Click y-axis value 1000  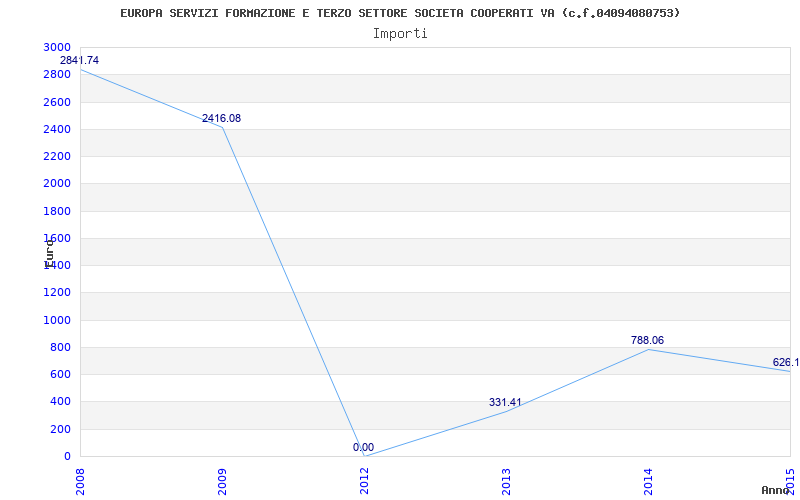pos(58,320)
